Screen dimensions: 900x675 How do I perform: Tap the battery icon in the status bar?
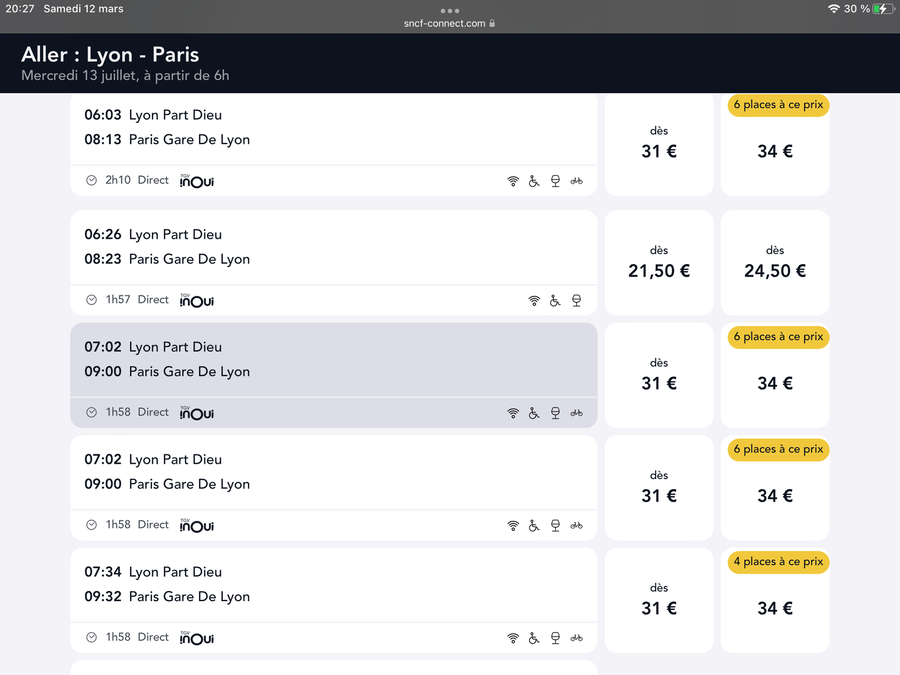pos(883,9)
